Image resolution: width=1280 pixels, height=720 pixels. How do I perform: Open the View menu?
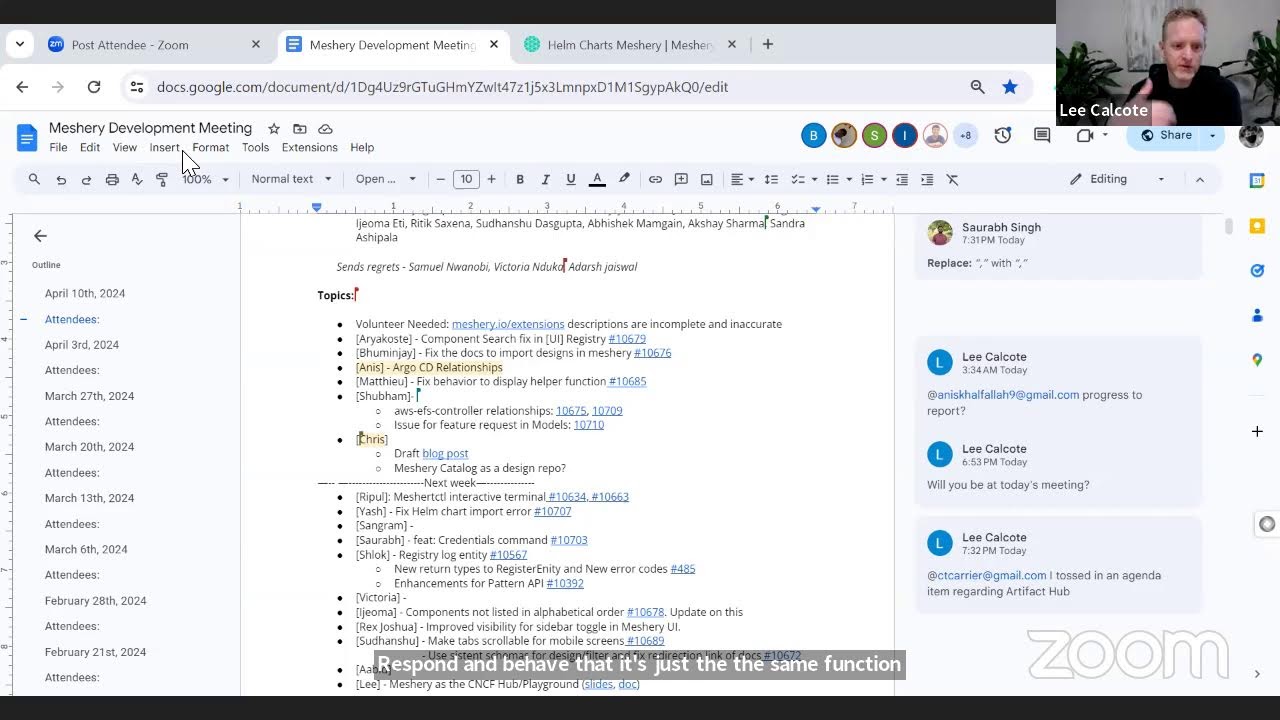pyautogui.click(x=125, y=147)
